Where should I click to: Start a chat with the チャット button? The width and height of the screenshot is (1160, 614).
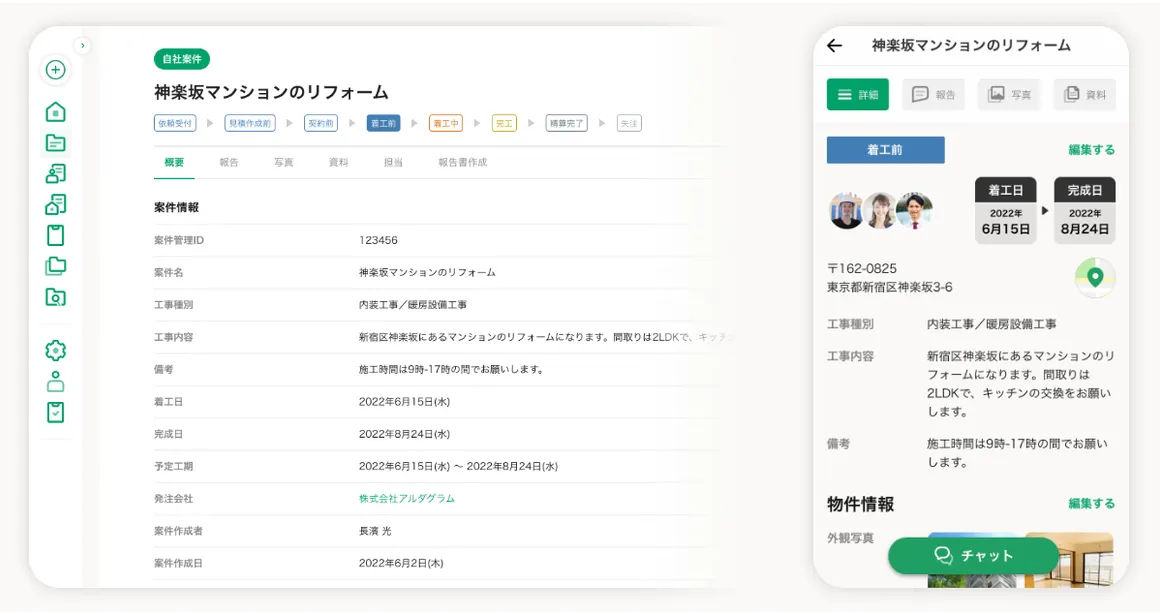click(975, 556)
